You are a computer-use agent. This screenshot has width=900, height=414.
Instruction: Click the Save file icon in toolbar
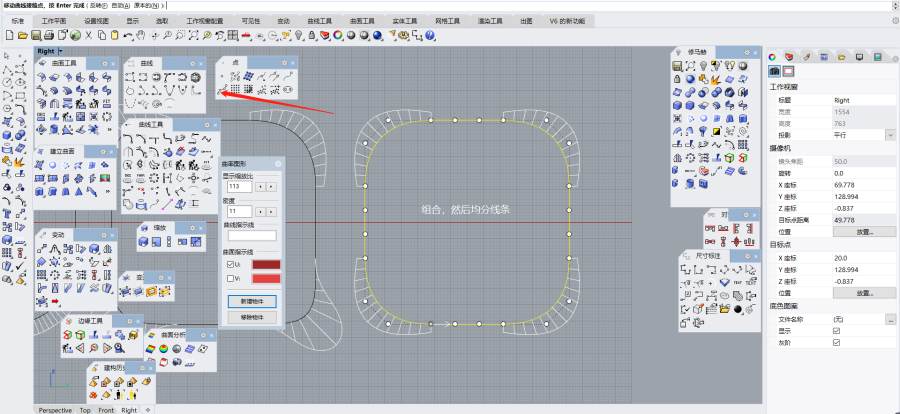pyautogui.click(x=35, y=35)
